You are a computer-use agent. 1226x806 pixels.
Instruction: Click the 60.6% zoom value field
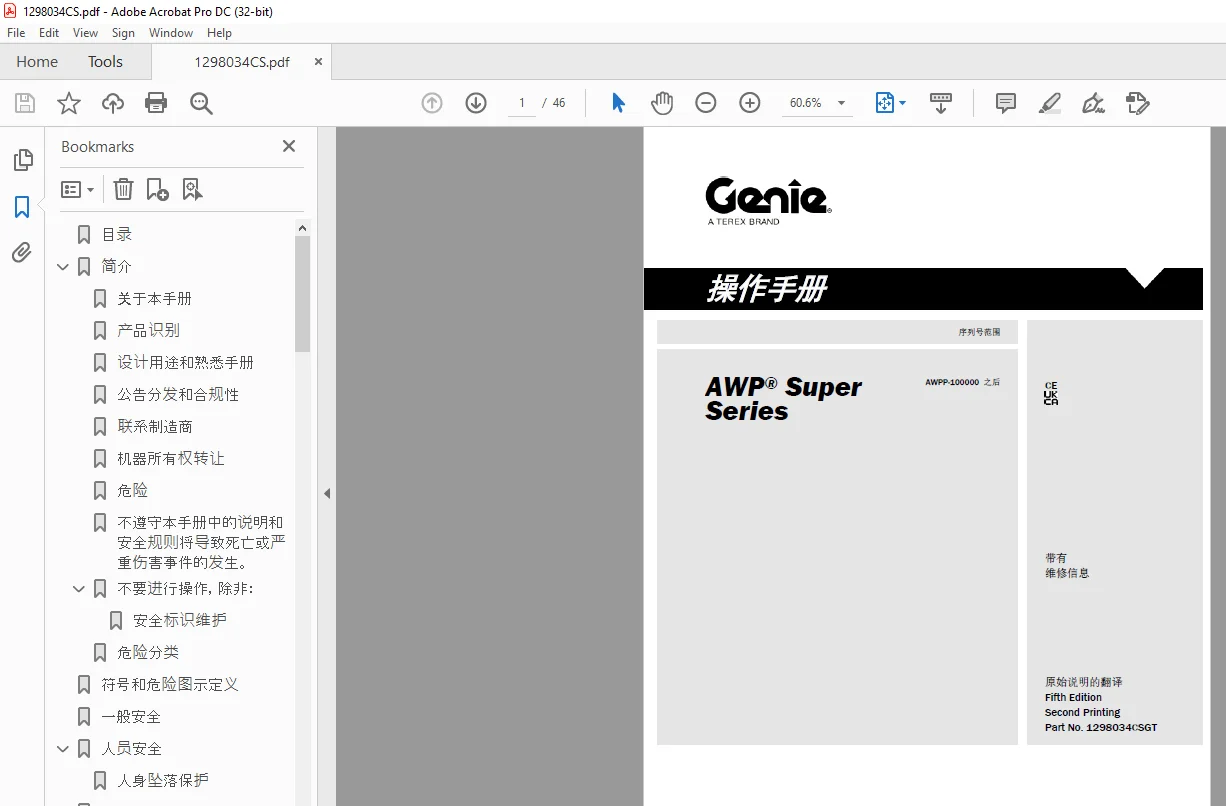pos(806,103)
